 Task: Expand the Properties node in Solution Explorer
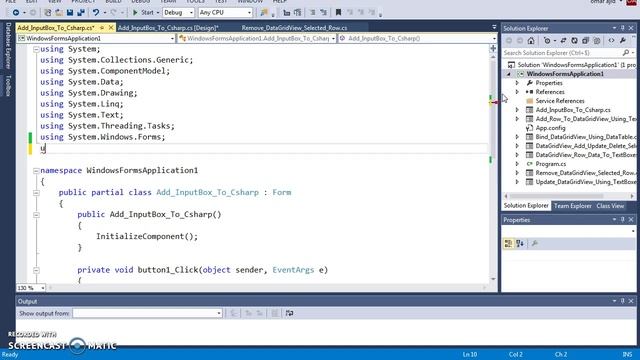pos(517,83)
